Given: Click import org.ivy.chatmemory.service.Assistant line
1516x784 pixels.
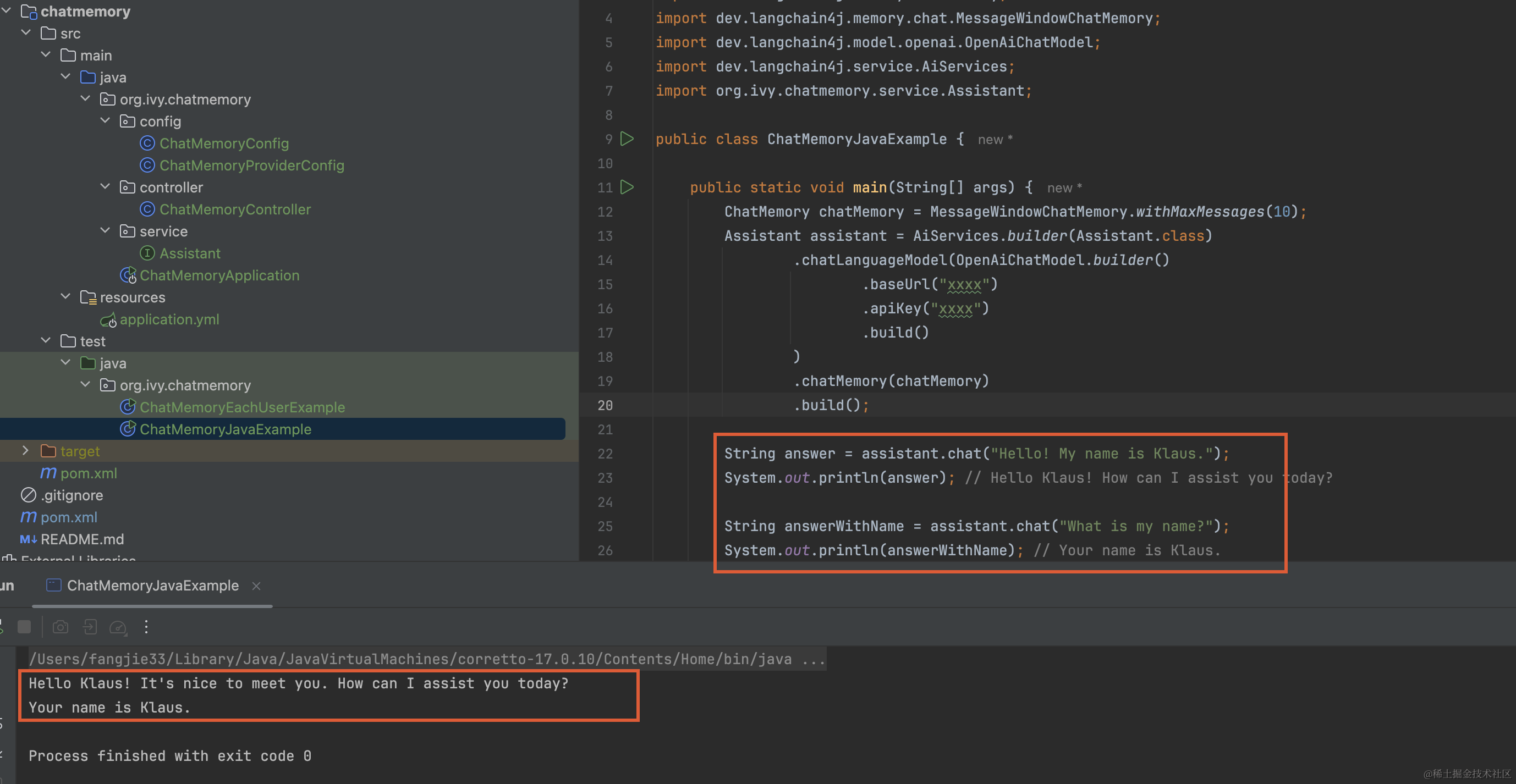Looking at the screenshot, I should click(x=844, y=91).
